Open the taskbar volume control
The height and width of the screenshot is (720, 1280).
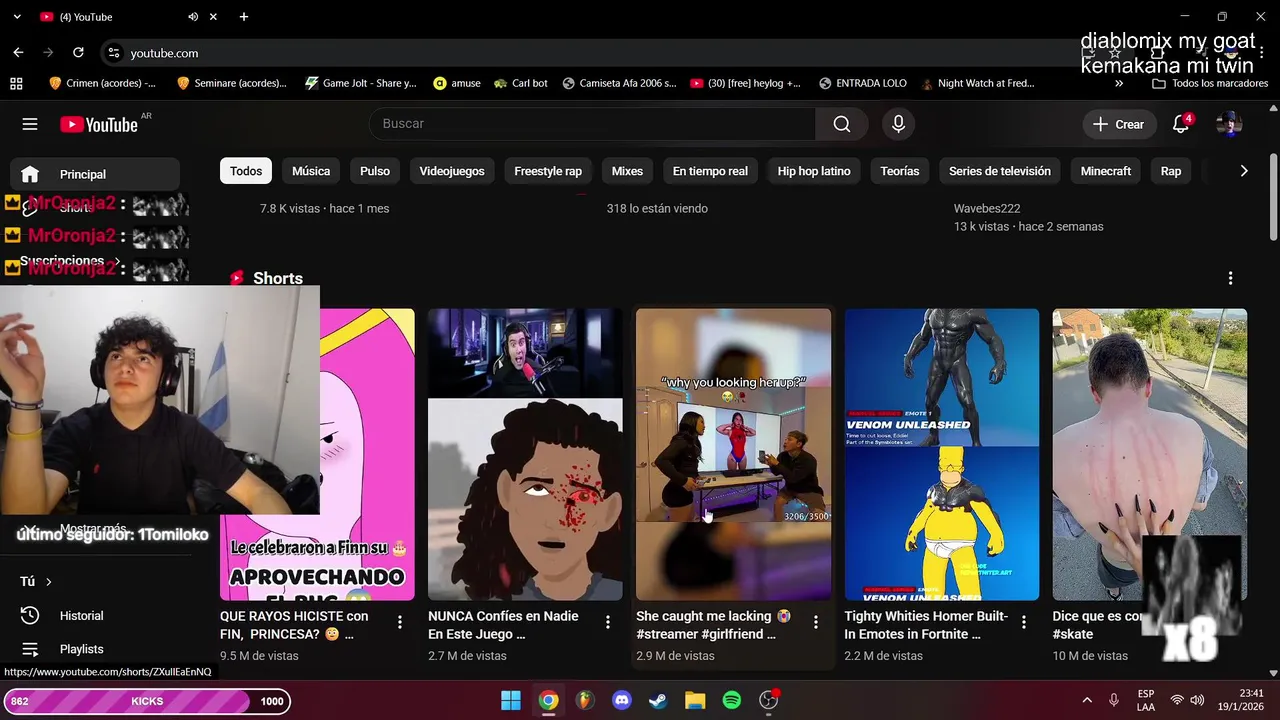click(x=1197, y=701)
